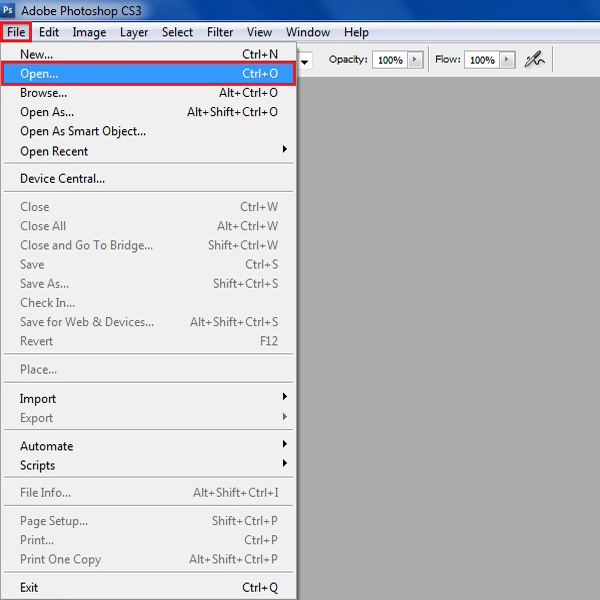The height and width of the screenshot is (600, 600).
Task: Click the dropdown arrow left of Opacity
Action: [305, 62]
